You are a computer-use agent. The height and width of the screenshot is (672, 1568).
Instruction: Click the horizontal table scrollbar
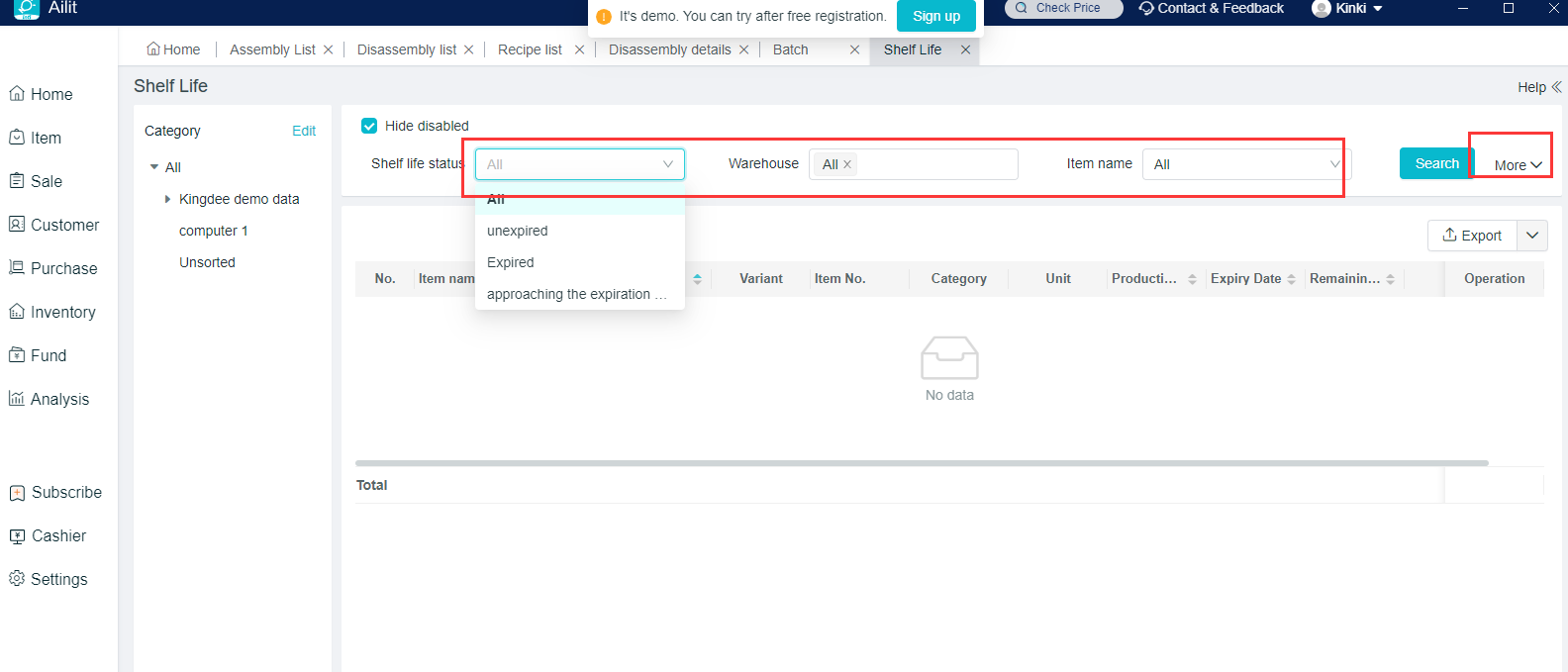click(x=921, y=462)
